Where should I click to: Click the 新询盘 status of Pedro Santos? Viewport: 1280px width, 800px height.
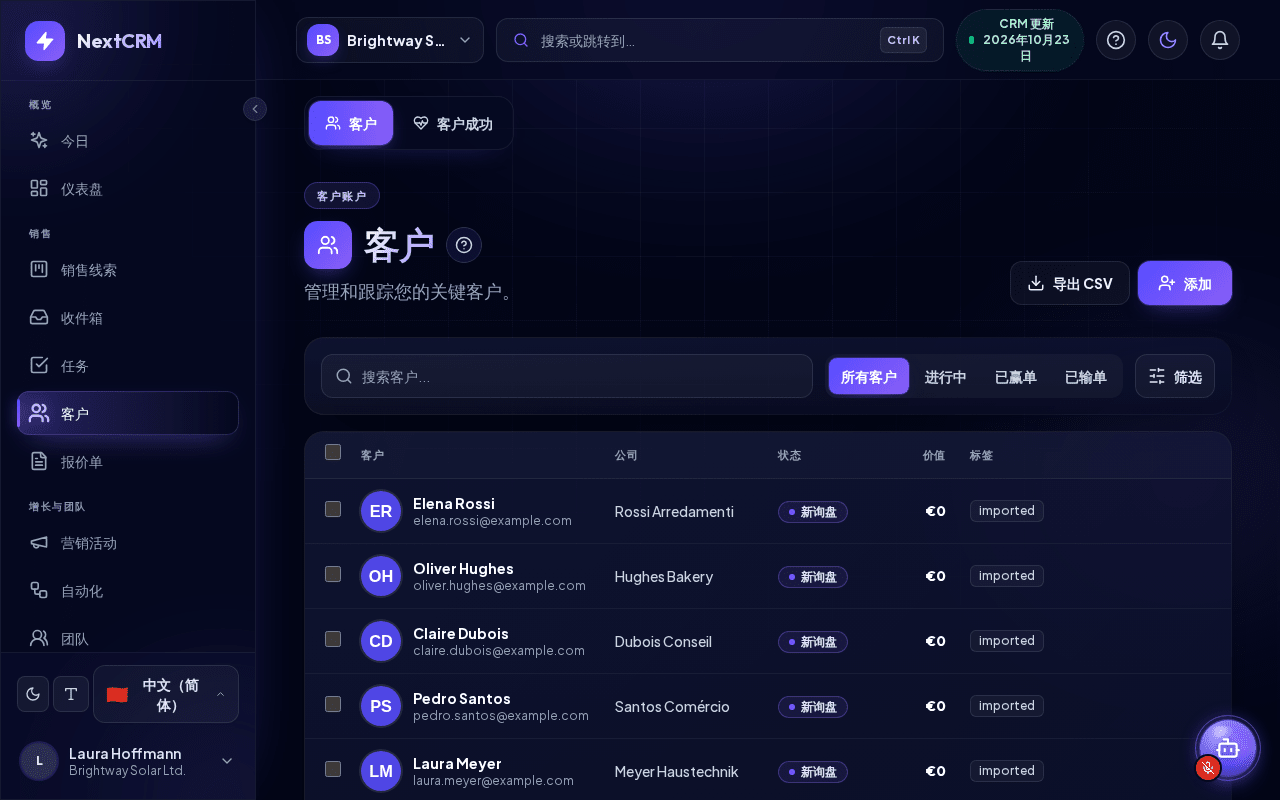click(x=813, y=707)
